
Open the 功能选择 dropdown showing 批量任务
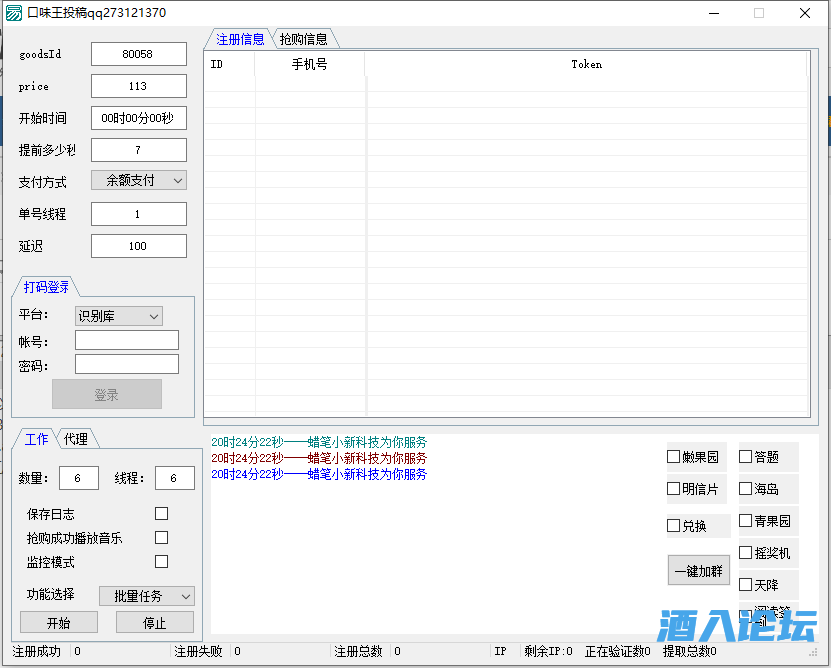click(146, 595)
